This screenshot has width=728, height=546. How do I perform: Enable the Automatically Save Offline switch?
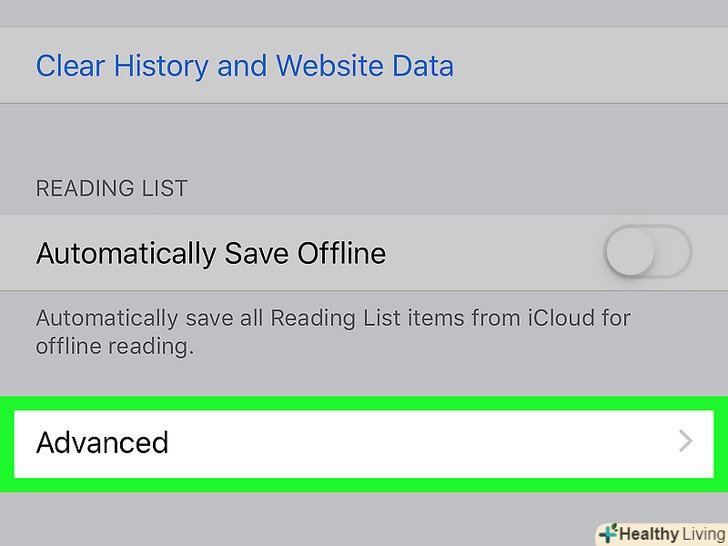[x=647, y=252]
